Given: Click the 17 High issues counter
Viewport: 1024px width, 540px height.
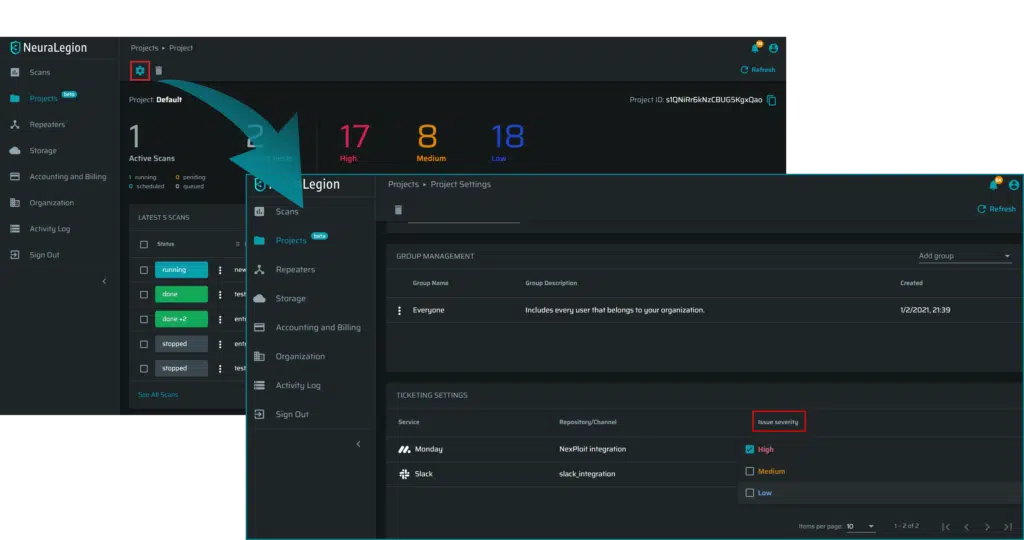Looking at the screenshot, I should point(353,142).
